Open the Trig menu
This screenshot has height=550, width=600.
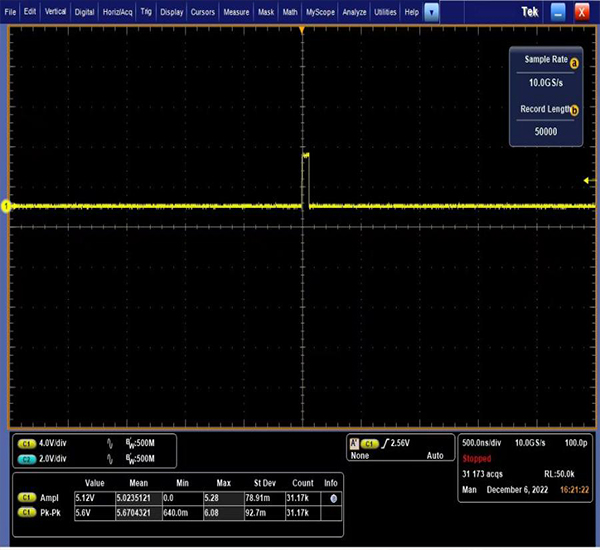146,11
